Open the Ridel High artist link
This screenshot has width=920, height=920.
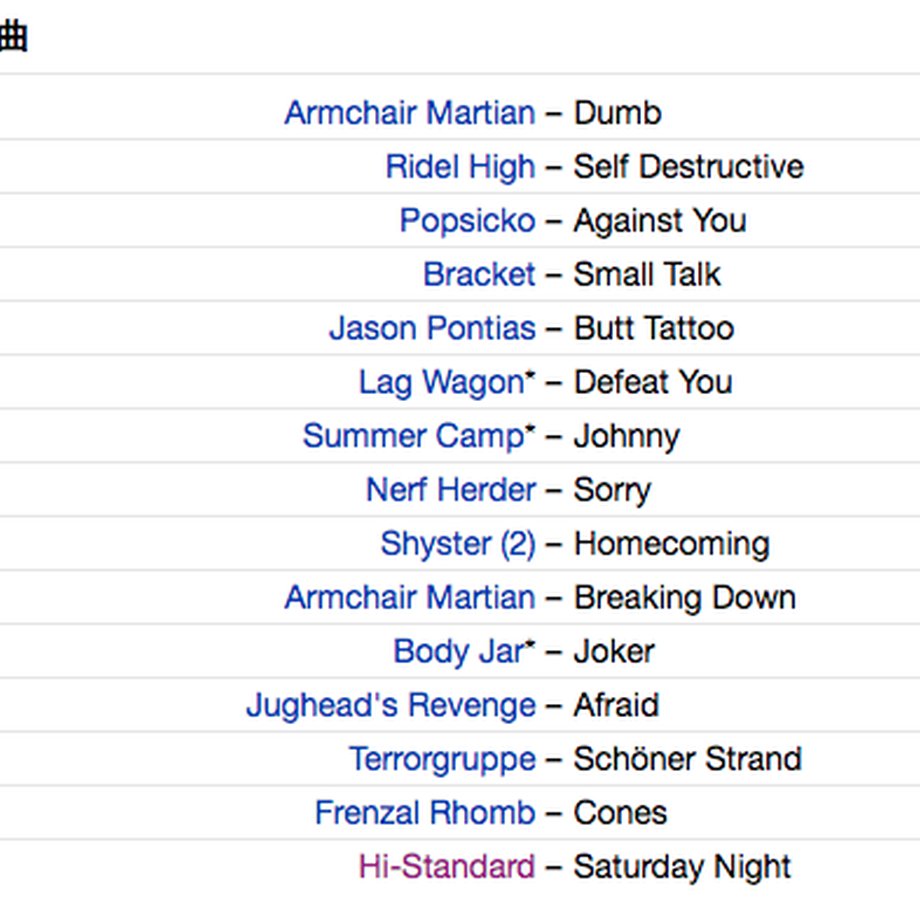461,167
